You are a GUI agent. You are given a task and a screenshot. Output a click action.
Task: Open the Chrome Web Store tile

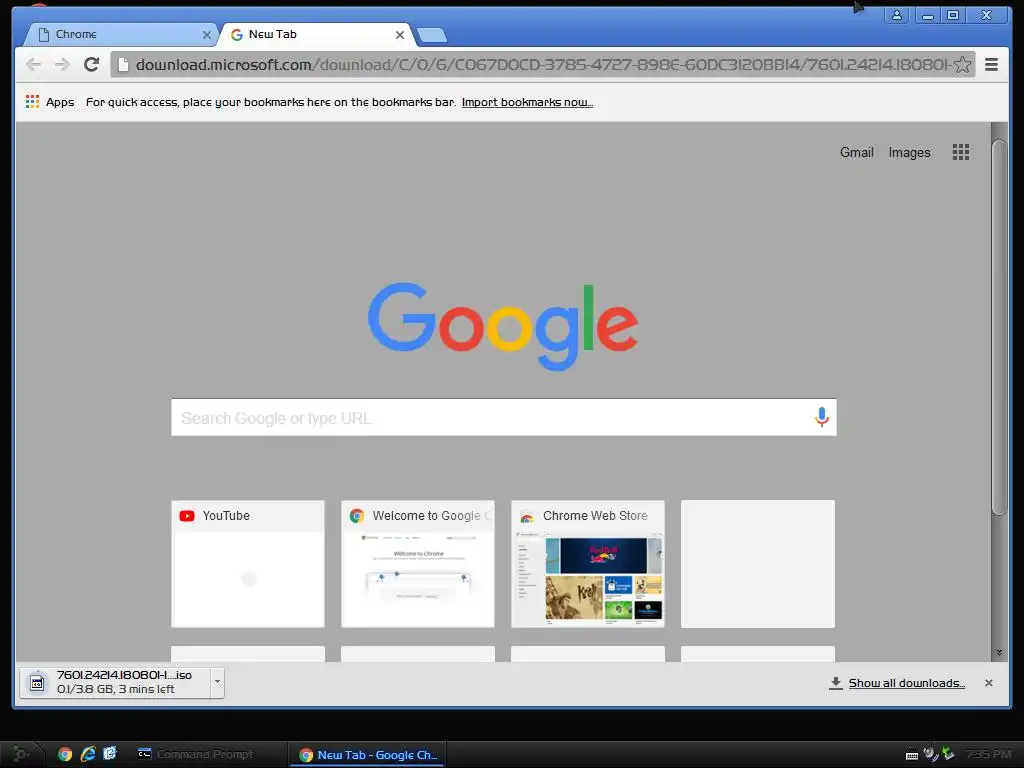click(x=588, y=564)
